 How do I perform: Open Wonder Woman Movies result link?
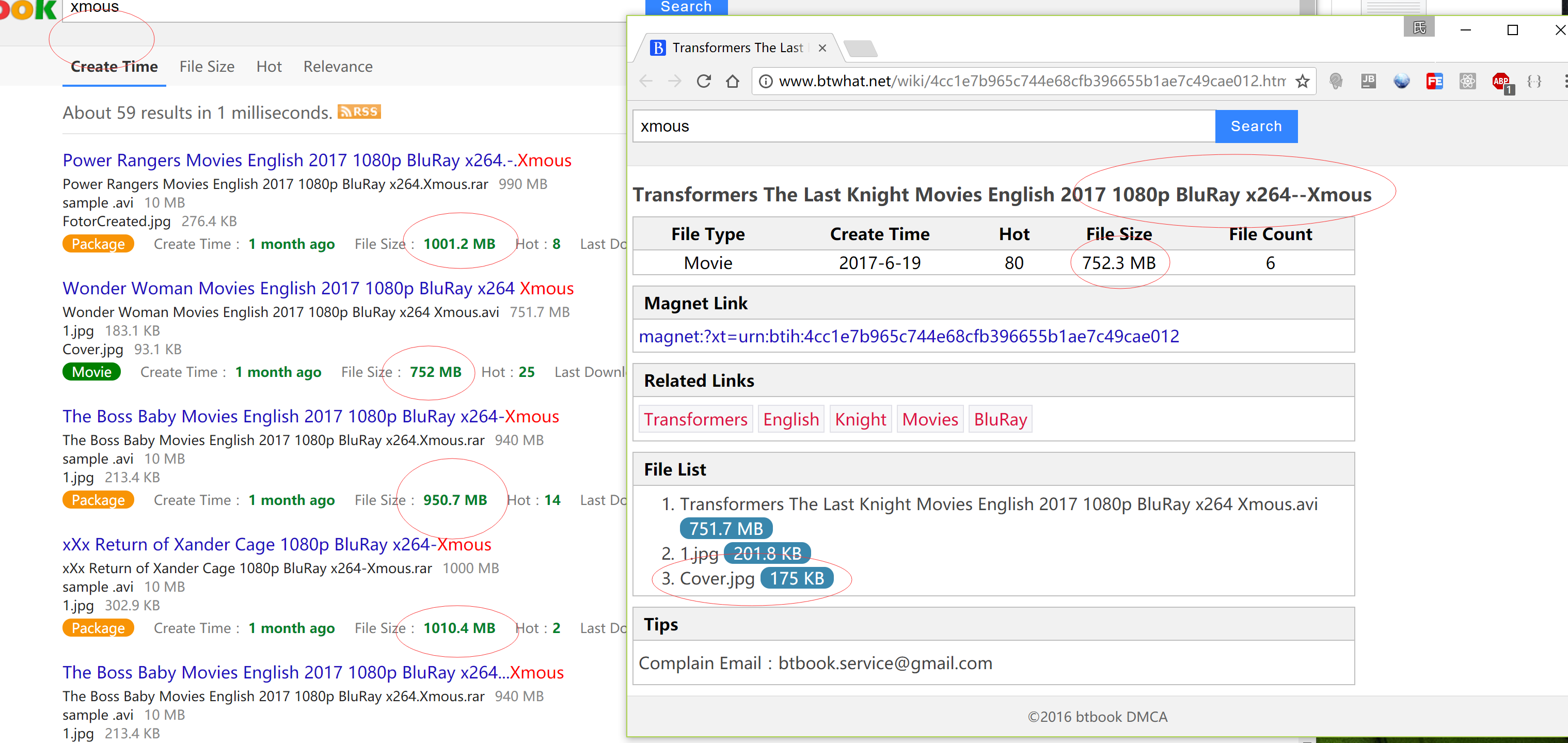319,288
